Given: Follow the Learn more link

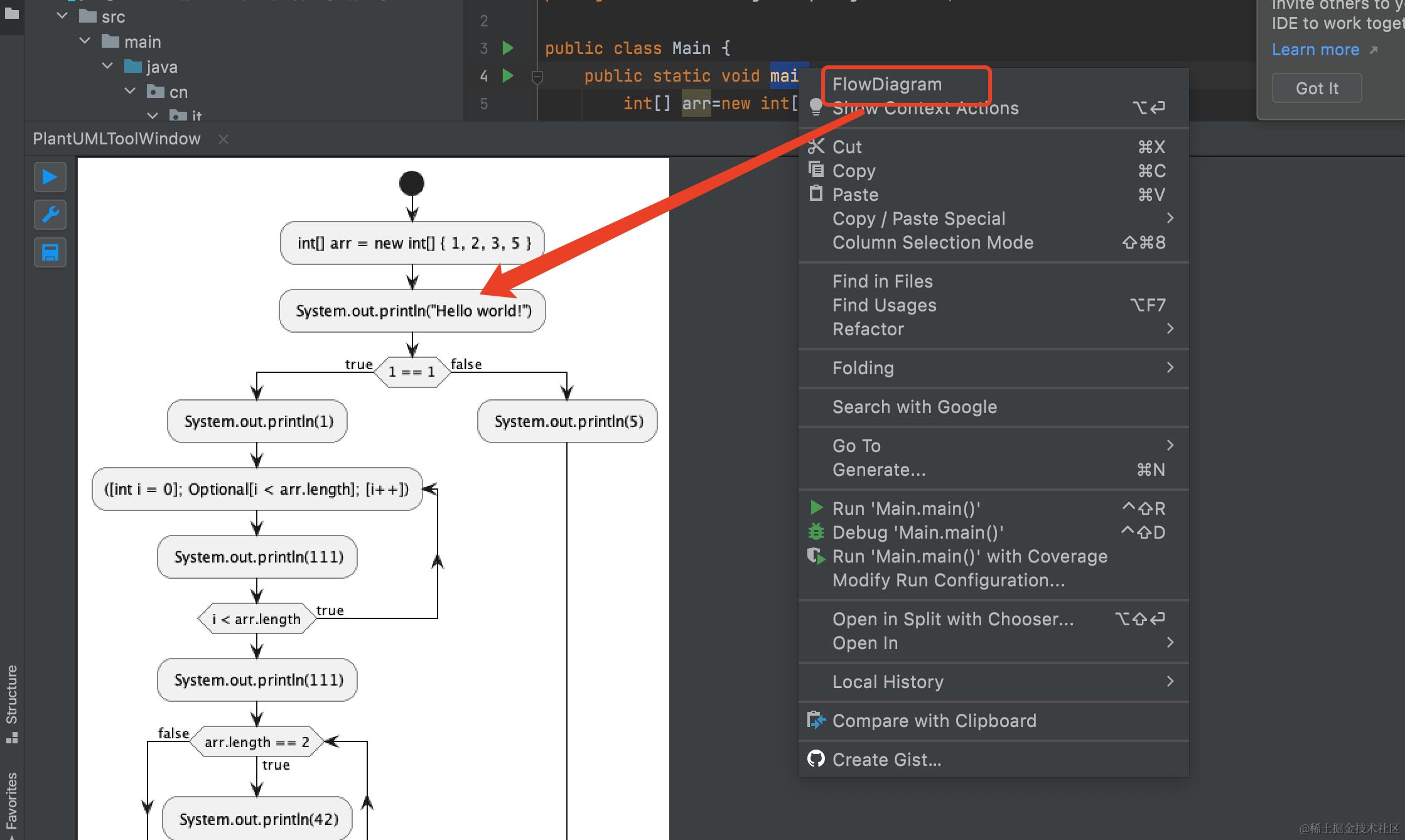Looking at the screenshot, I should coord(1315,50).
